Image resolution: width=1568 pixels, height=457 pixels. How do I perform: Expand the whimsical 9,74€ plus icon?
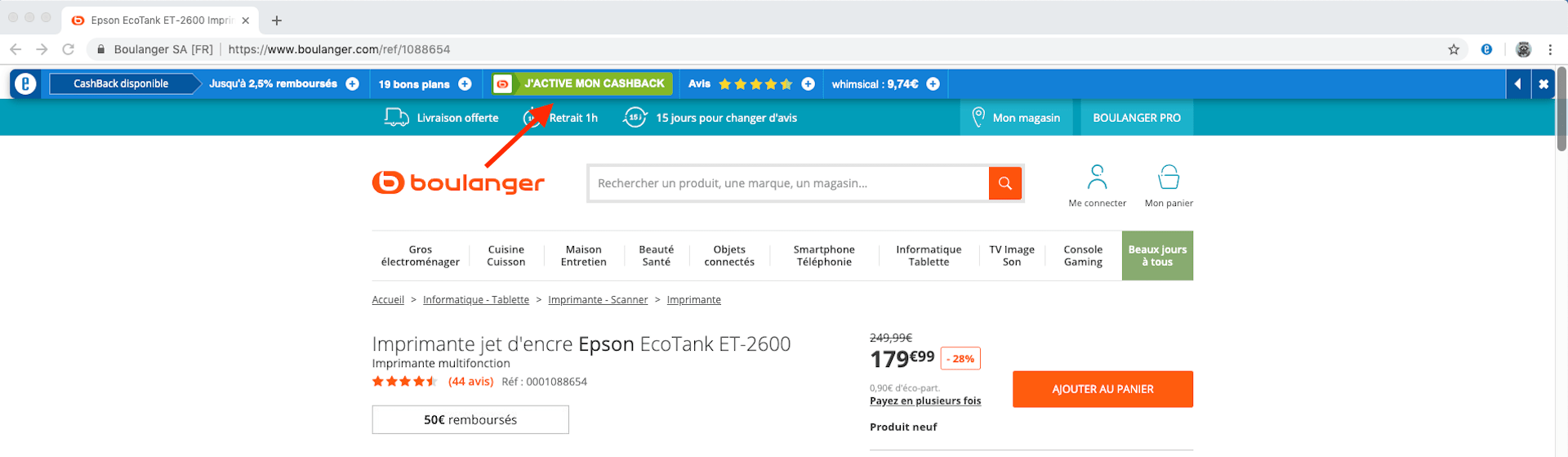click(933, 83)
